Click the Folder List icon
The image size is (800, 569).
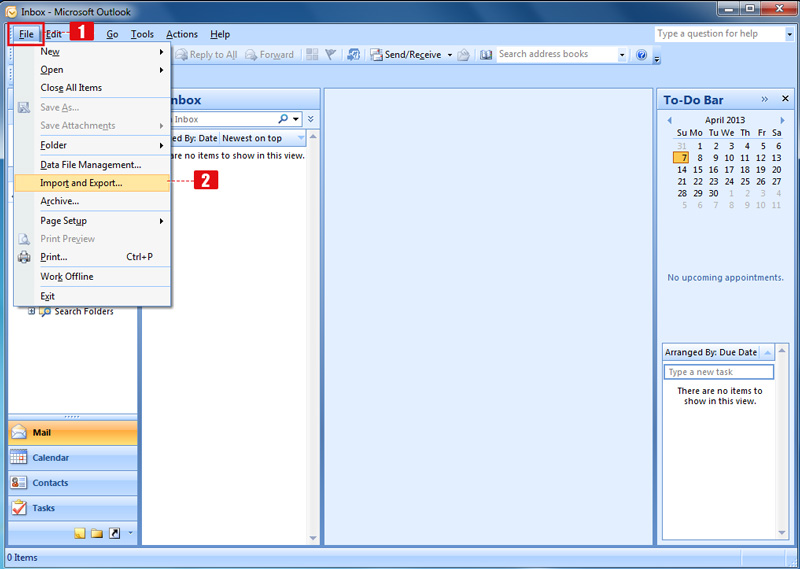pyautogui.click(x=97, y=533)
